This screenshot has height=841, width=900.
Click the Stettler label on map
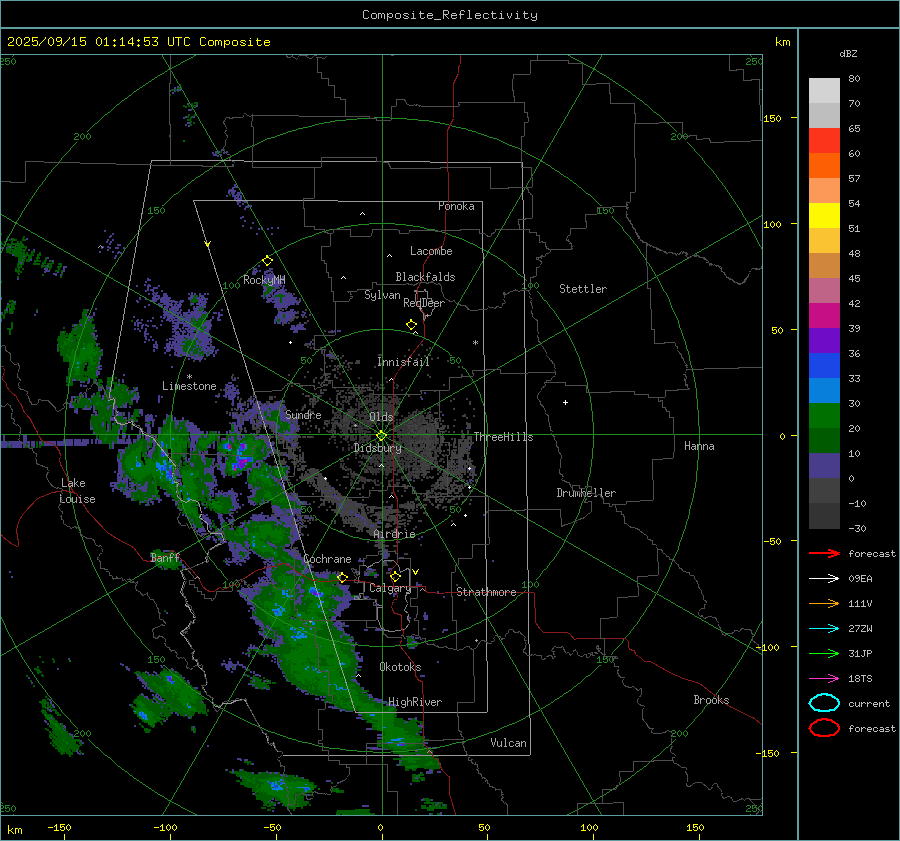click(583, 289)
